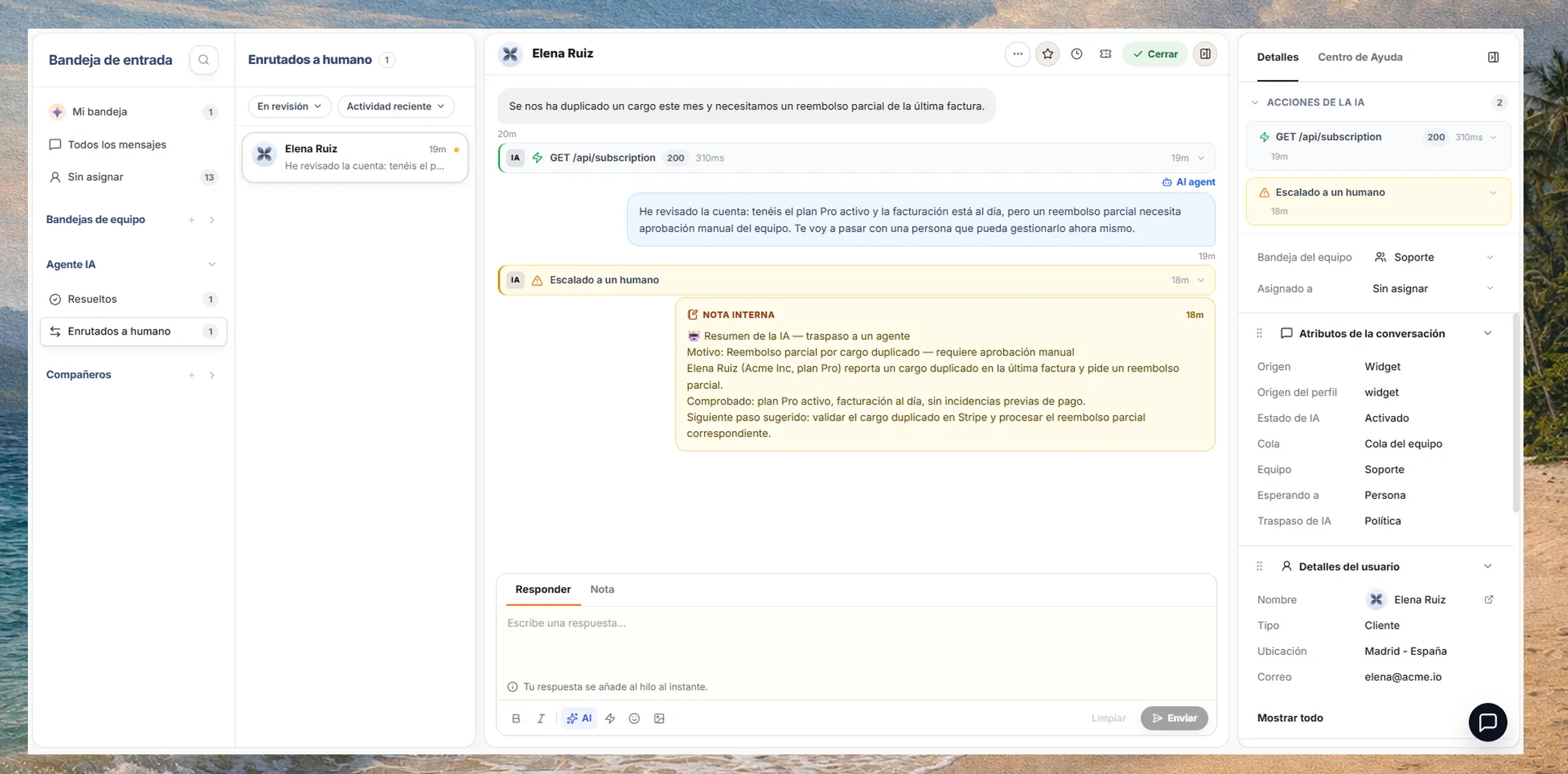Click the Cerrar conversation button
The width and height of the screenshot is (1568, 774).
pos(1155,54)
